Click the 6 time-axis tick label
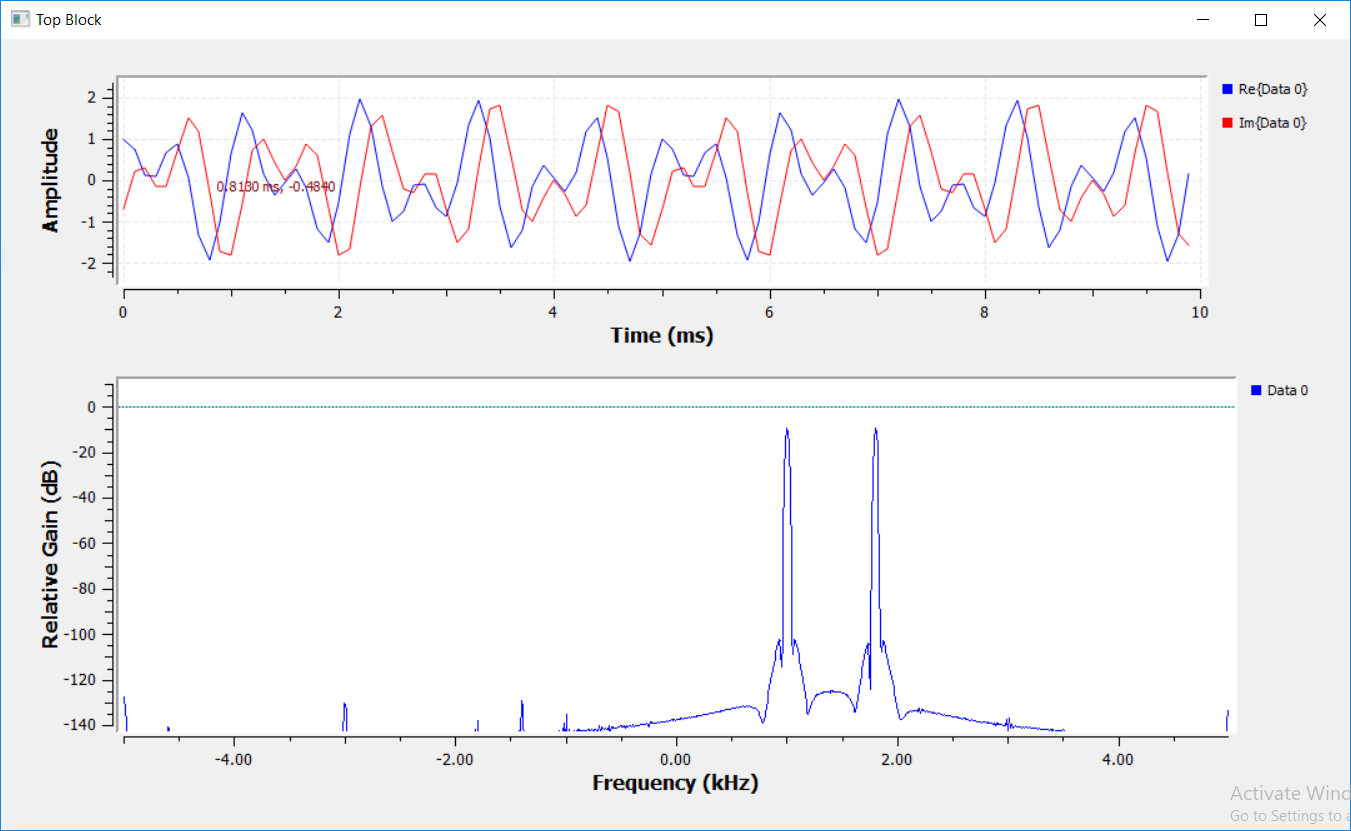 point(770,312)
